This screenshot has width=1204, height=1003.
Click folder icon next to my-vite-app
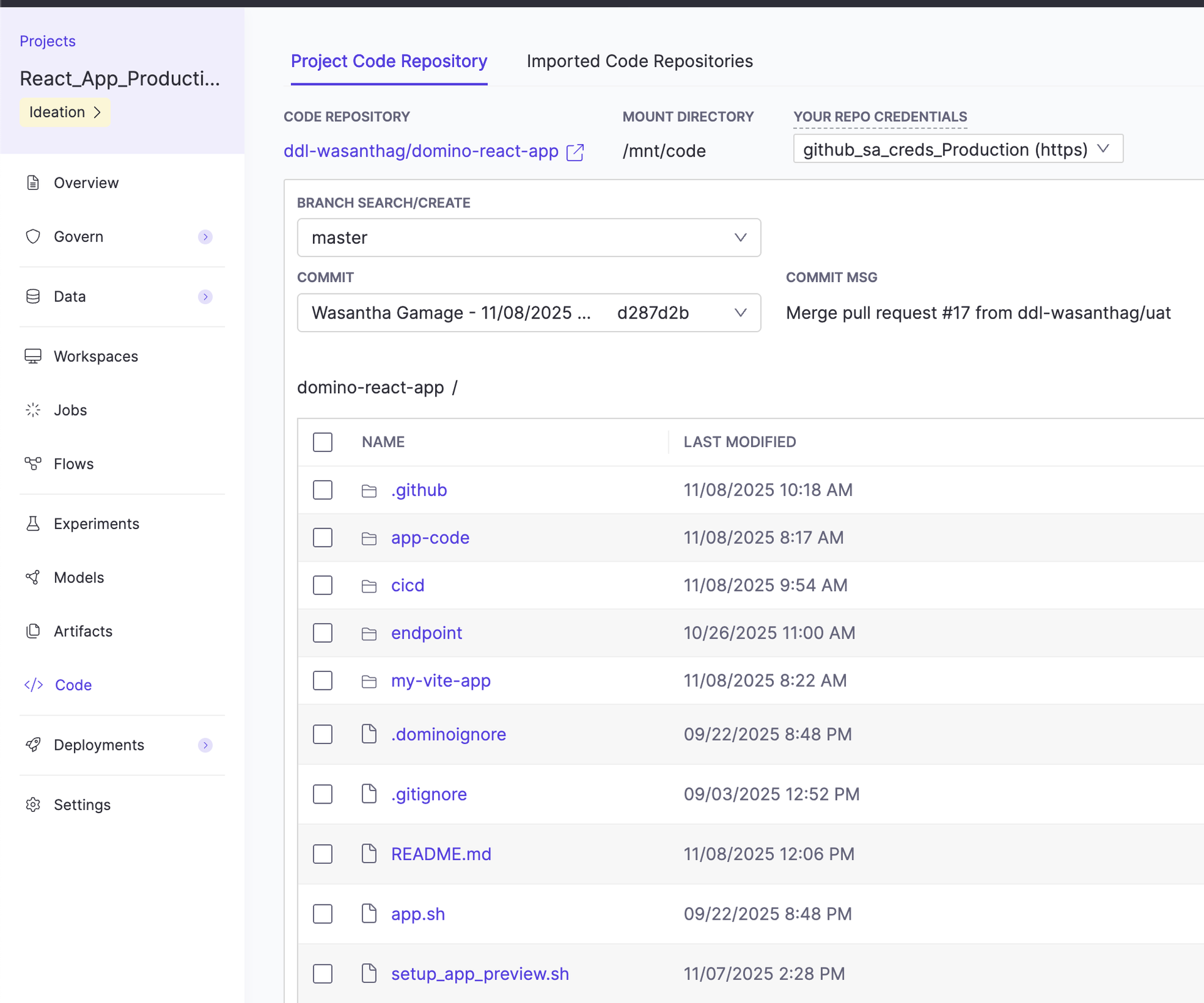click(369, 681)
